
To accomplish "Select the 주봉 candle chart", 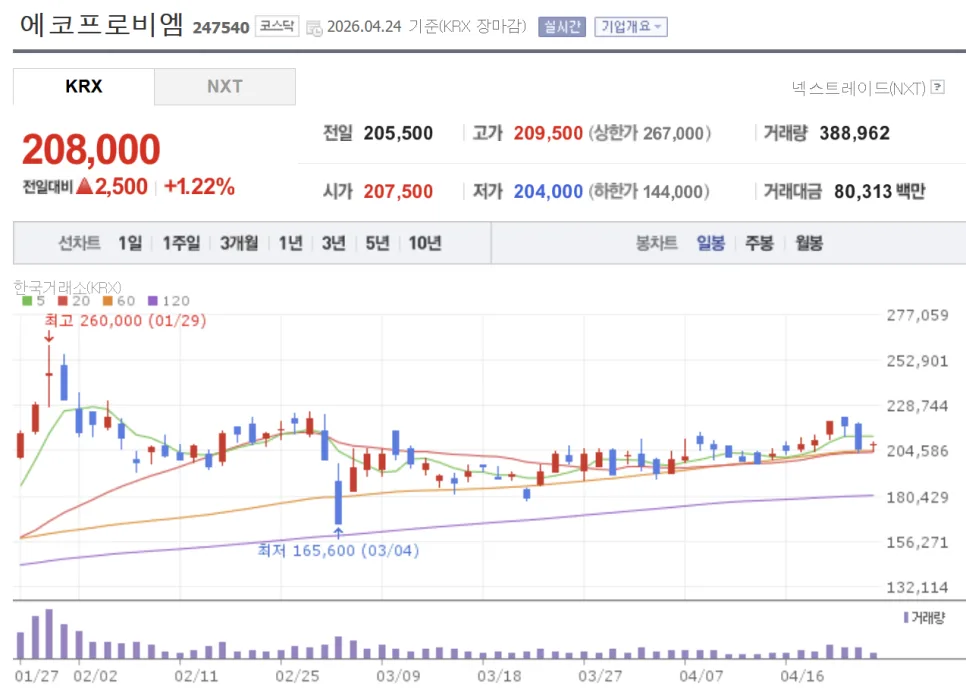I will 759,243.
